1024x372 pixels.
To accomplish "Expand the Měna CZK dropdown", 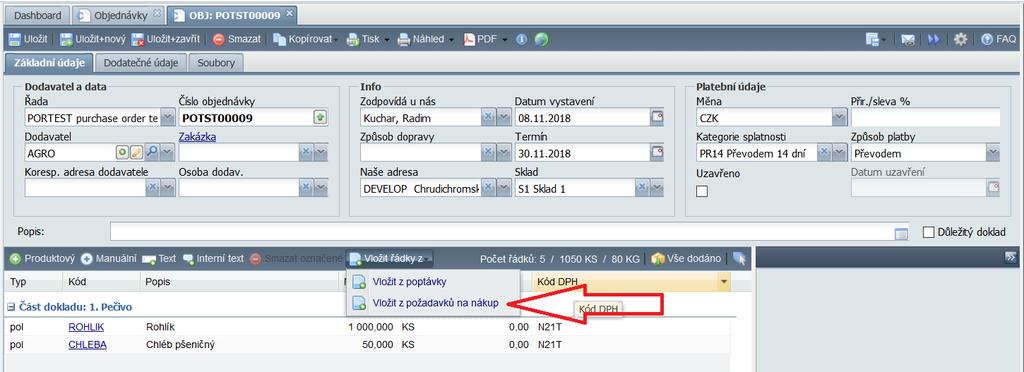I will [839, 118].
